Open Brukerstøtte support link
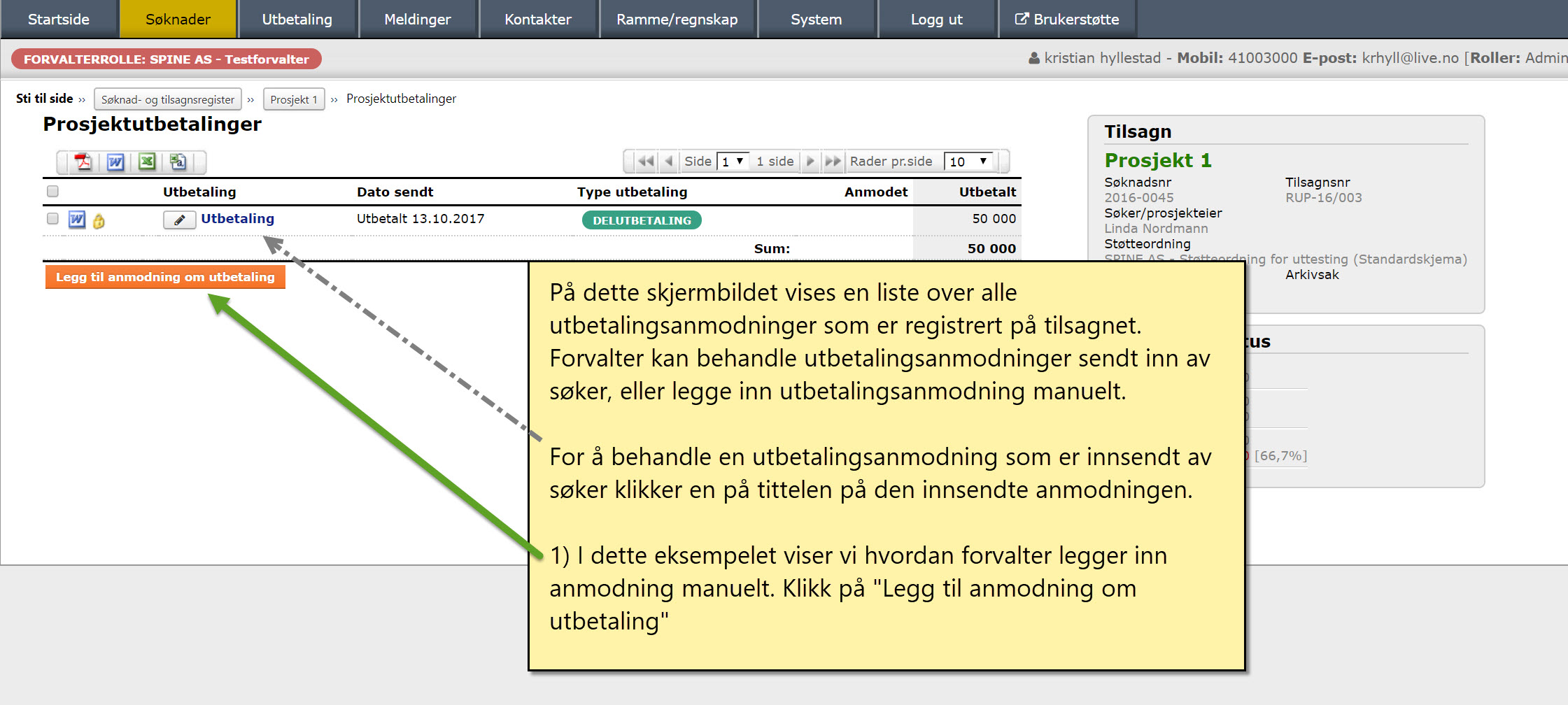The height and width of the screenshot is (705, 1568). tap(1067, 19)
